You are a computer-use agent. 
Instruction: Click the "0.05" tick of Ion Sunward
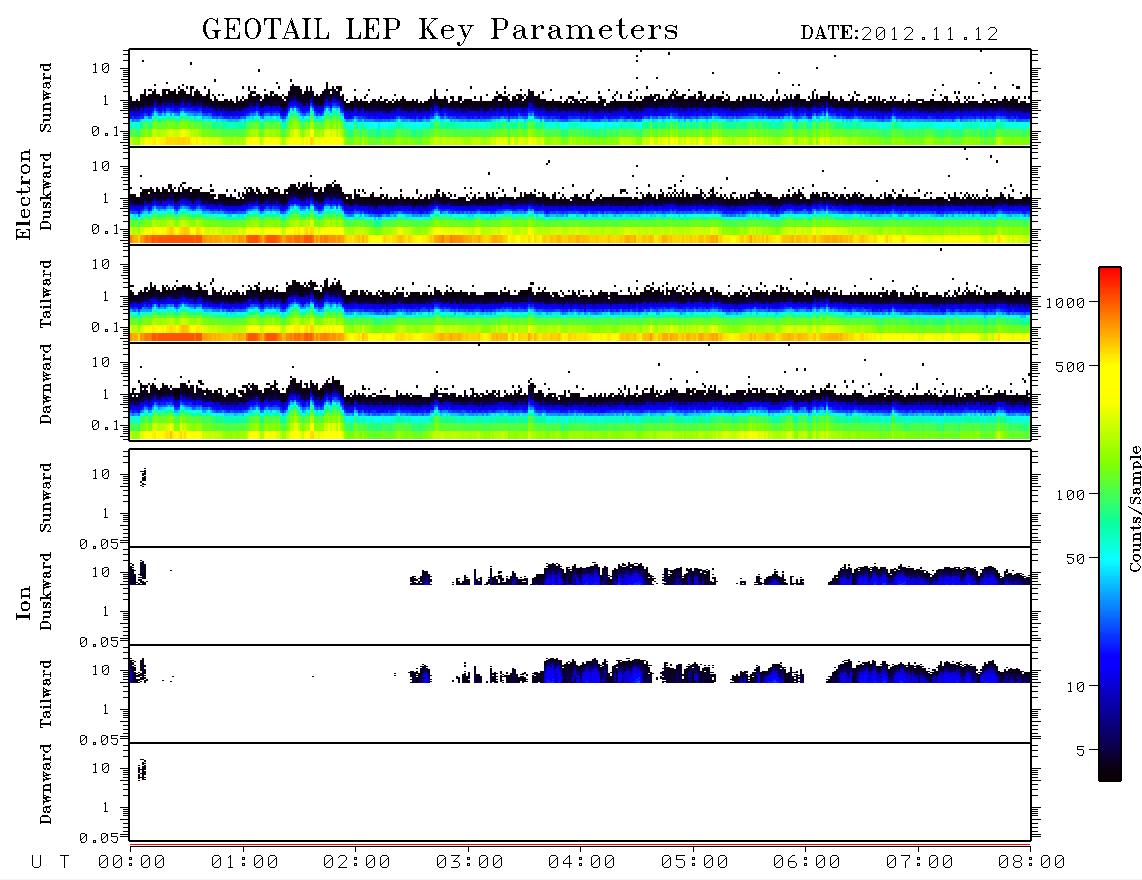click(99, 543)
